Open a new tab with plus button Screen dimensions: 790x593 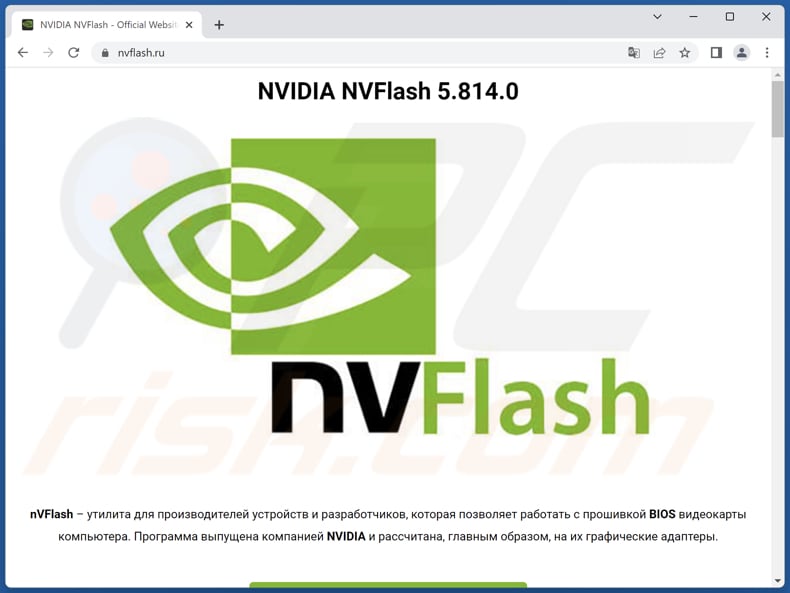(219, 25)
